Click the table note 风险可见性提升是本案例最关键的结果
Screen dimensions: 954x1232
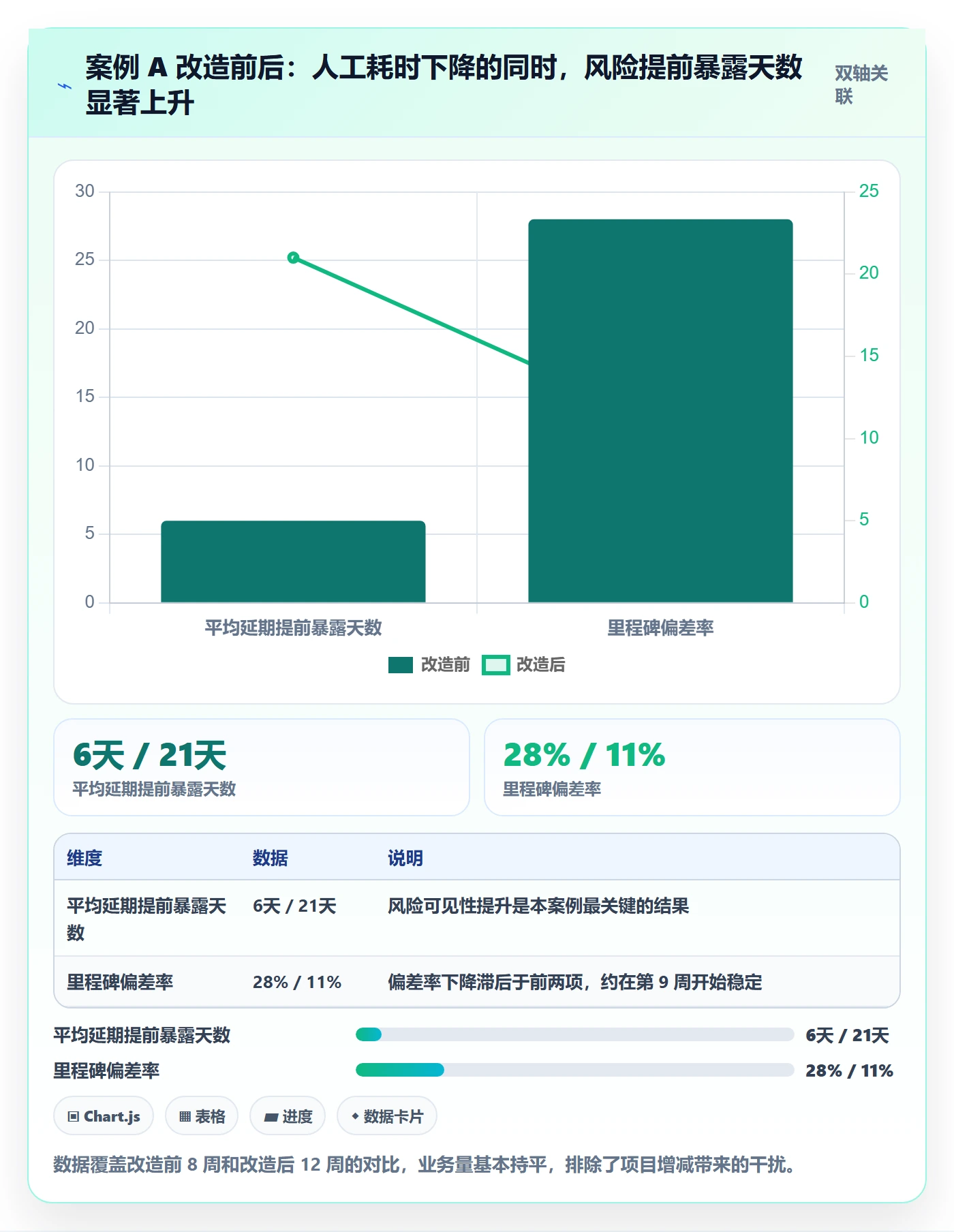[x=538, y=906]
